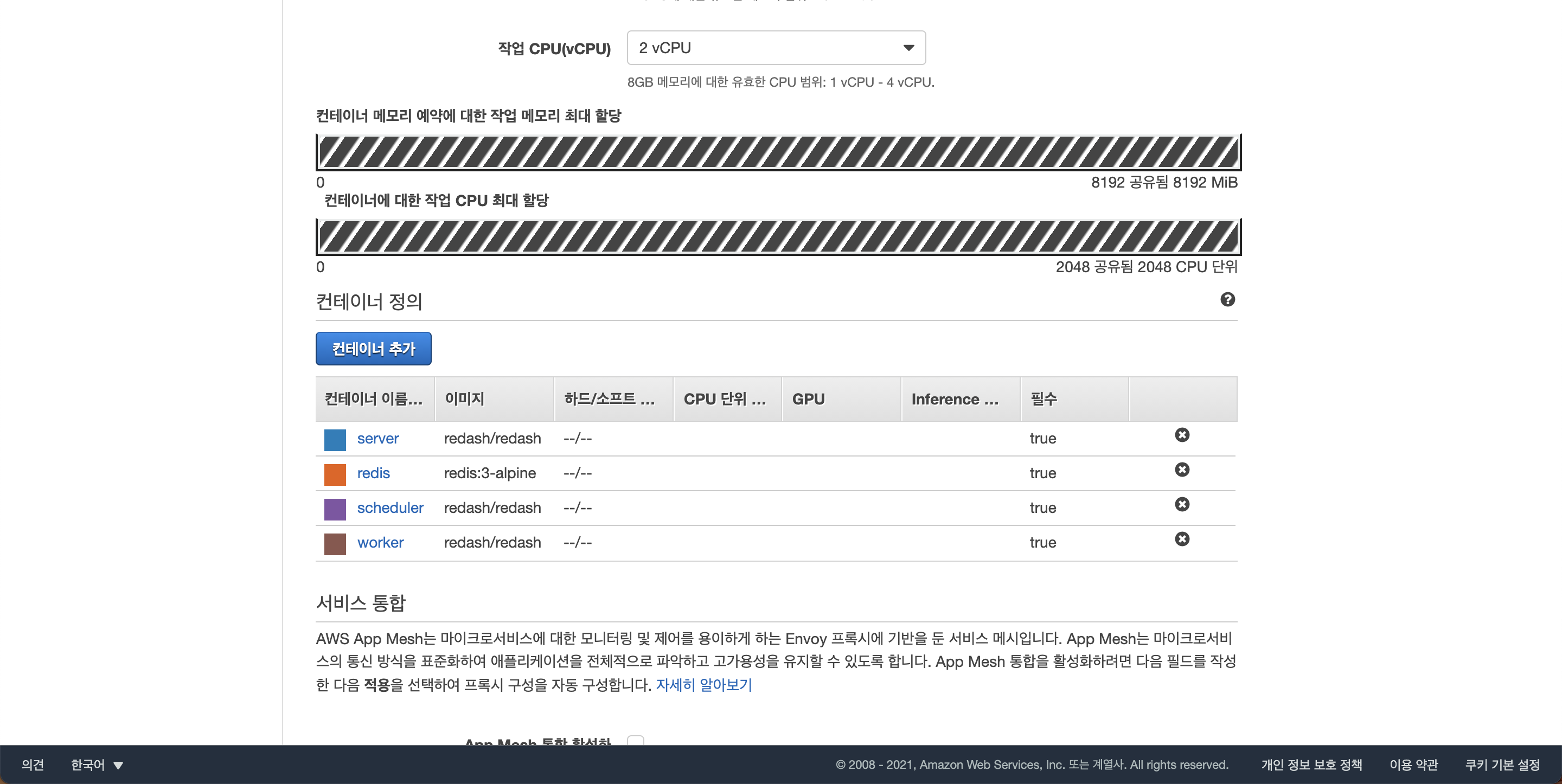Open the scheduler container link

click(390, 507)
